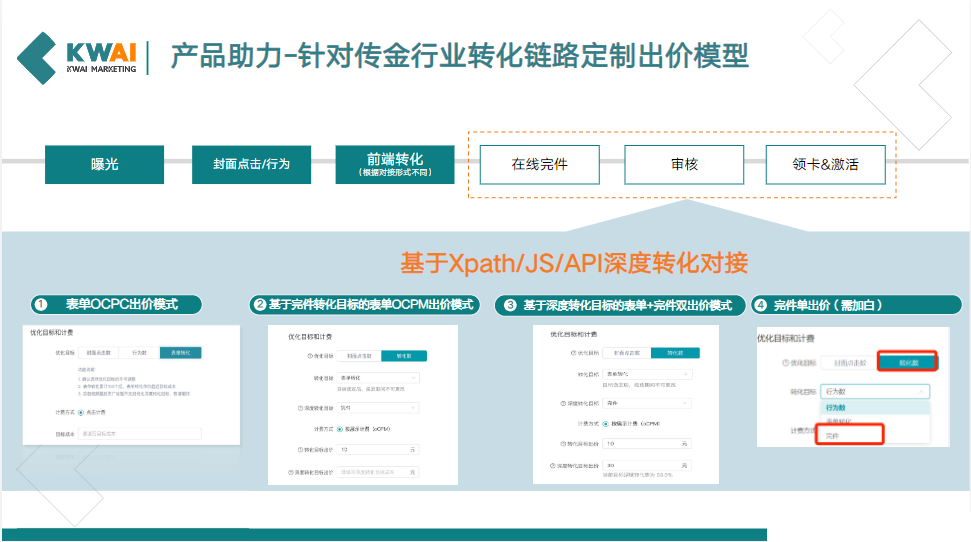Viewport: 971px width, 542px height.
Task: Select the oCPM billing radio in panel 3
Action: click(606, 423)
